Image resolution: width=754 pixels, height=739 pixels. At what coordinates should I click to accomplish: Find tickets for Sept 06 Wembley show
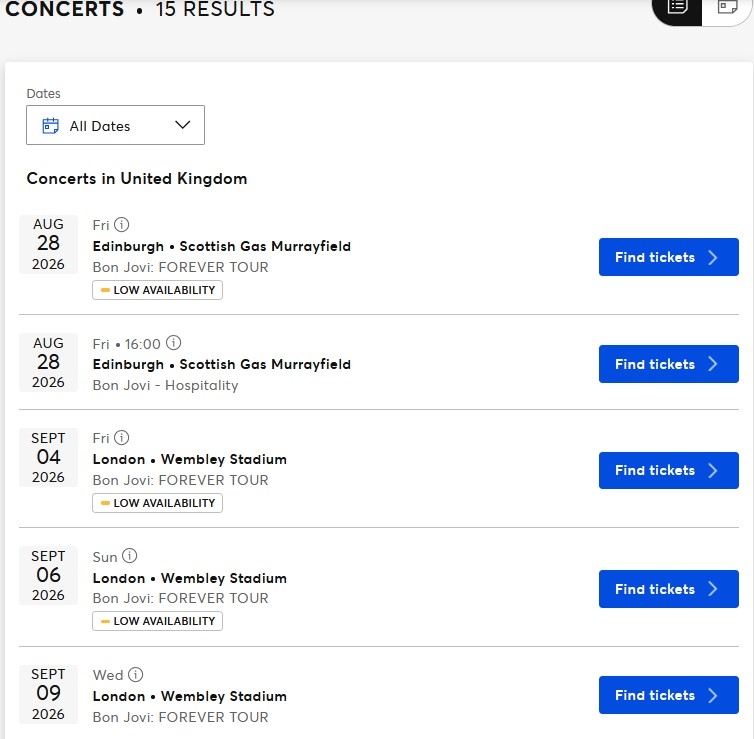[x=668, y=589]
